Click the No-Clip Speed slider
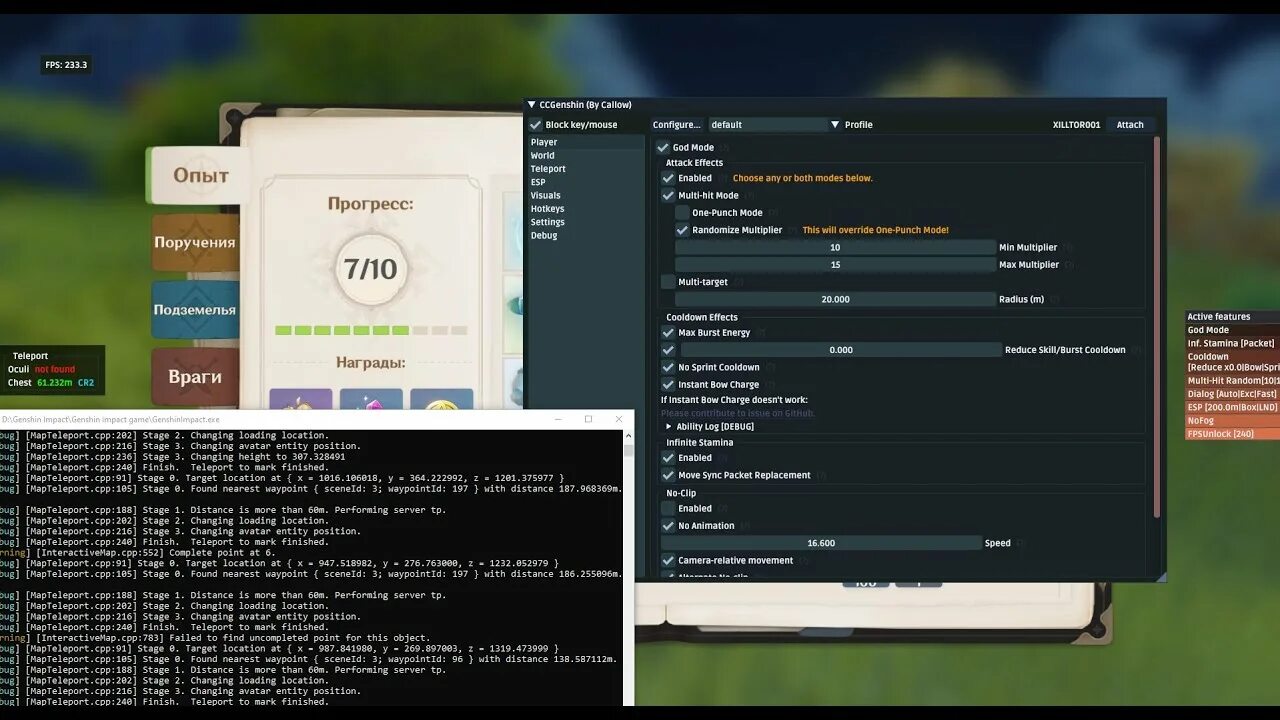Screen dimensions: 1280x720 point(821,543)
